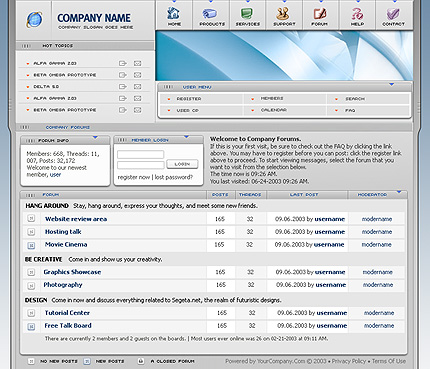Open newest member 'user' link
This screenshot has width=430, height=369.
[x=55, y=174]
